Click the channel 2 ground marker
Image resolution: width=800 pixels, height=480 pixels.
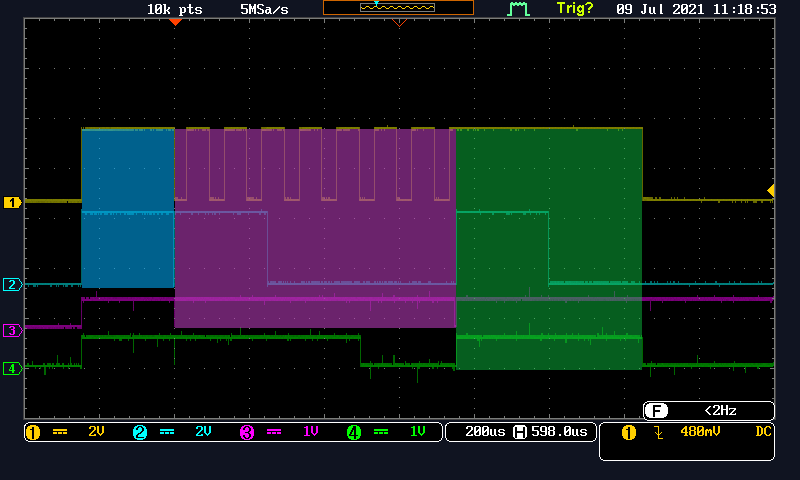click(x=12, y=284)
